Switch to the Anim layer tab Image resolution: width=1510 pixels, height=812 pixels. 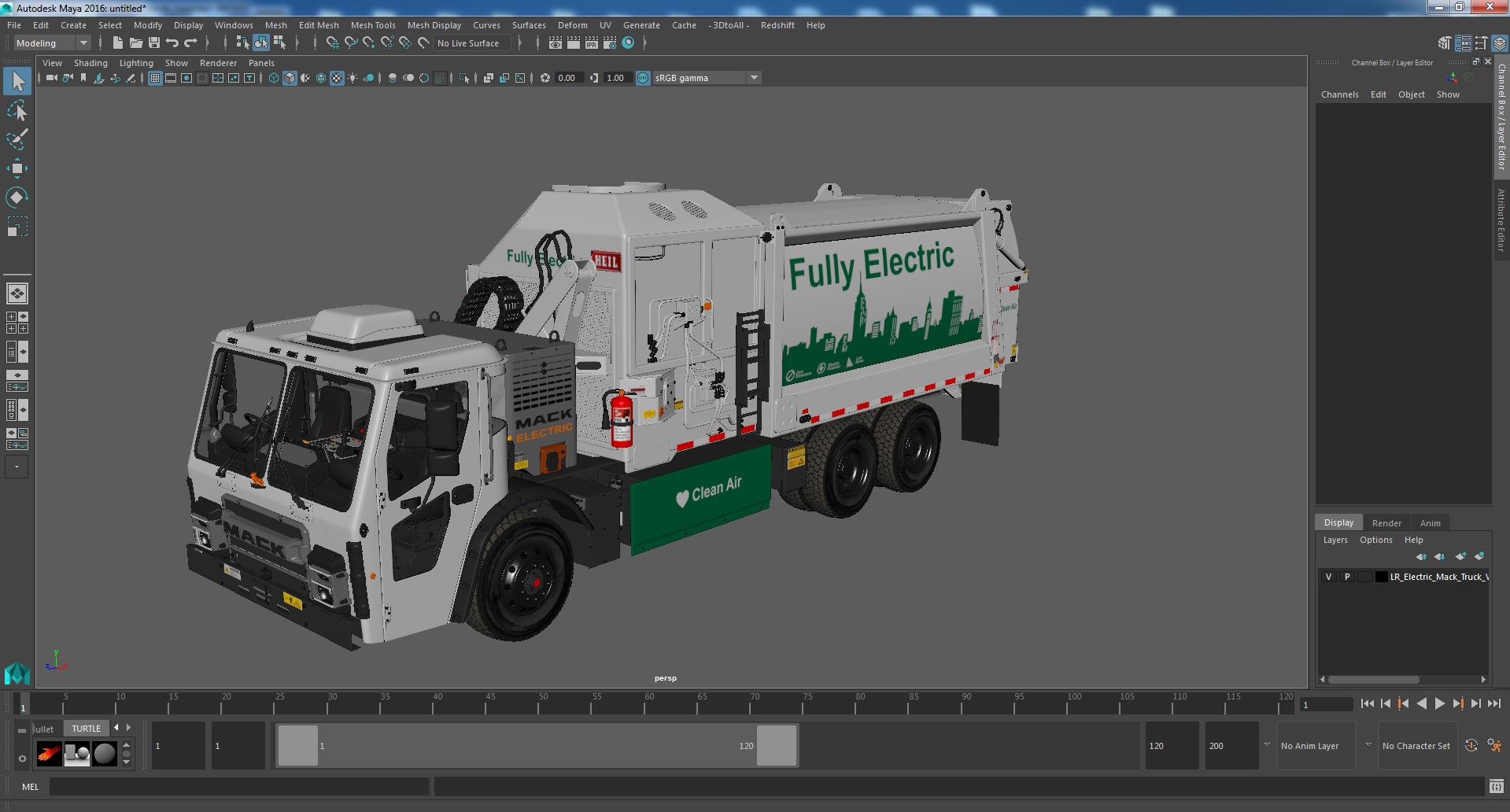(1430, 523)
